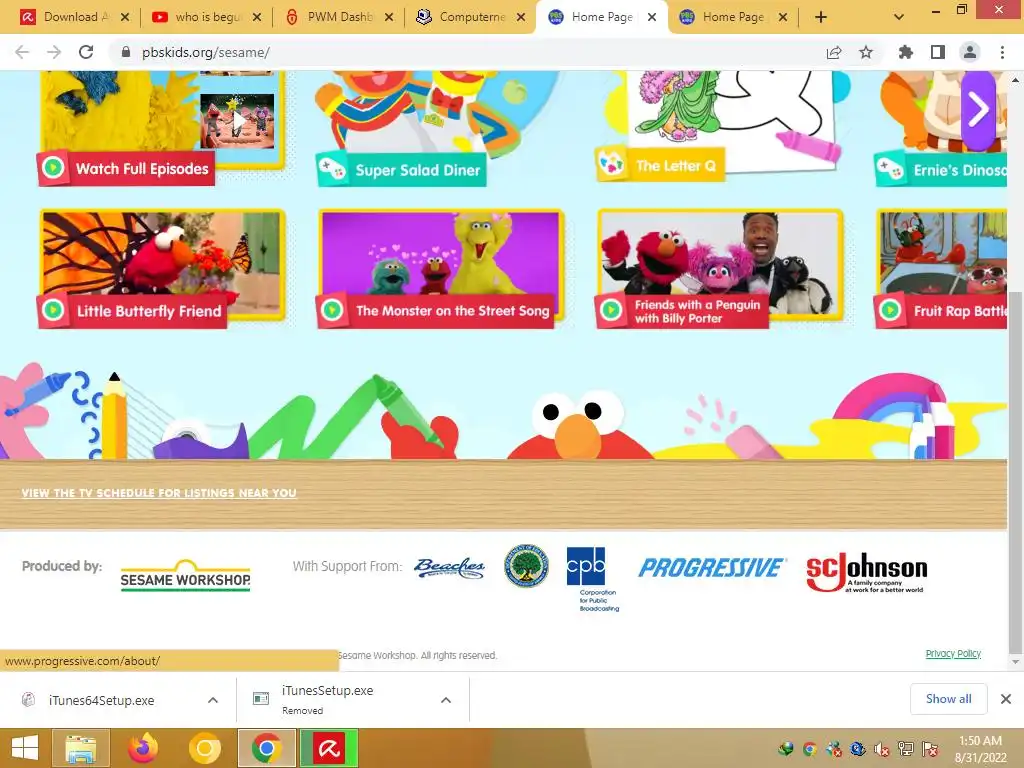Screen dimensions: 1024x768
Task: Click the purple next carousel arrow
Action: coord(978,110)
